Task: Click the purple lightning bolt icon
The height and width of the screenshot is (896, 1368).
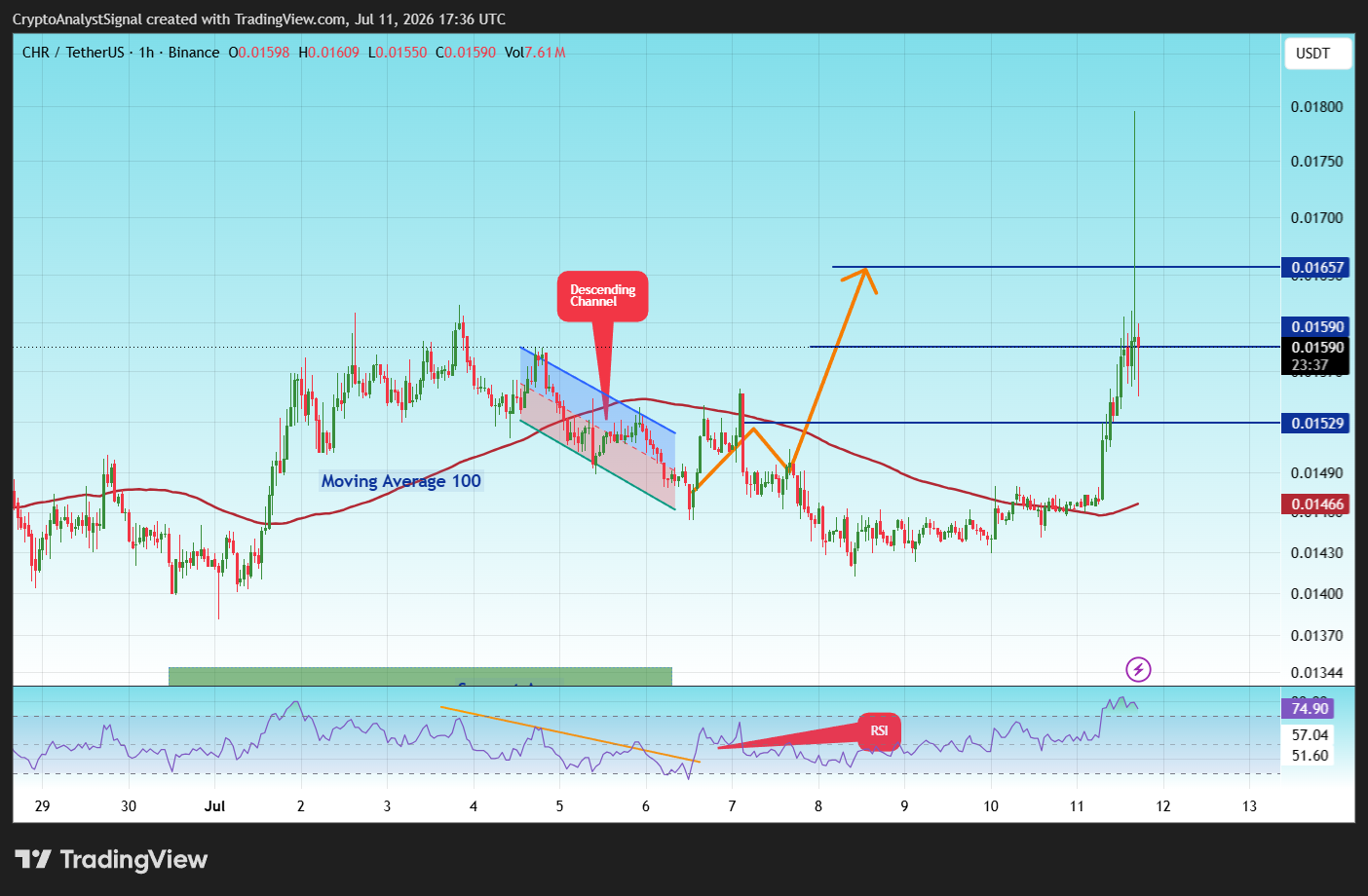Action: point(1138,669)
